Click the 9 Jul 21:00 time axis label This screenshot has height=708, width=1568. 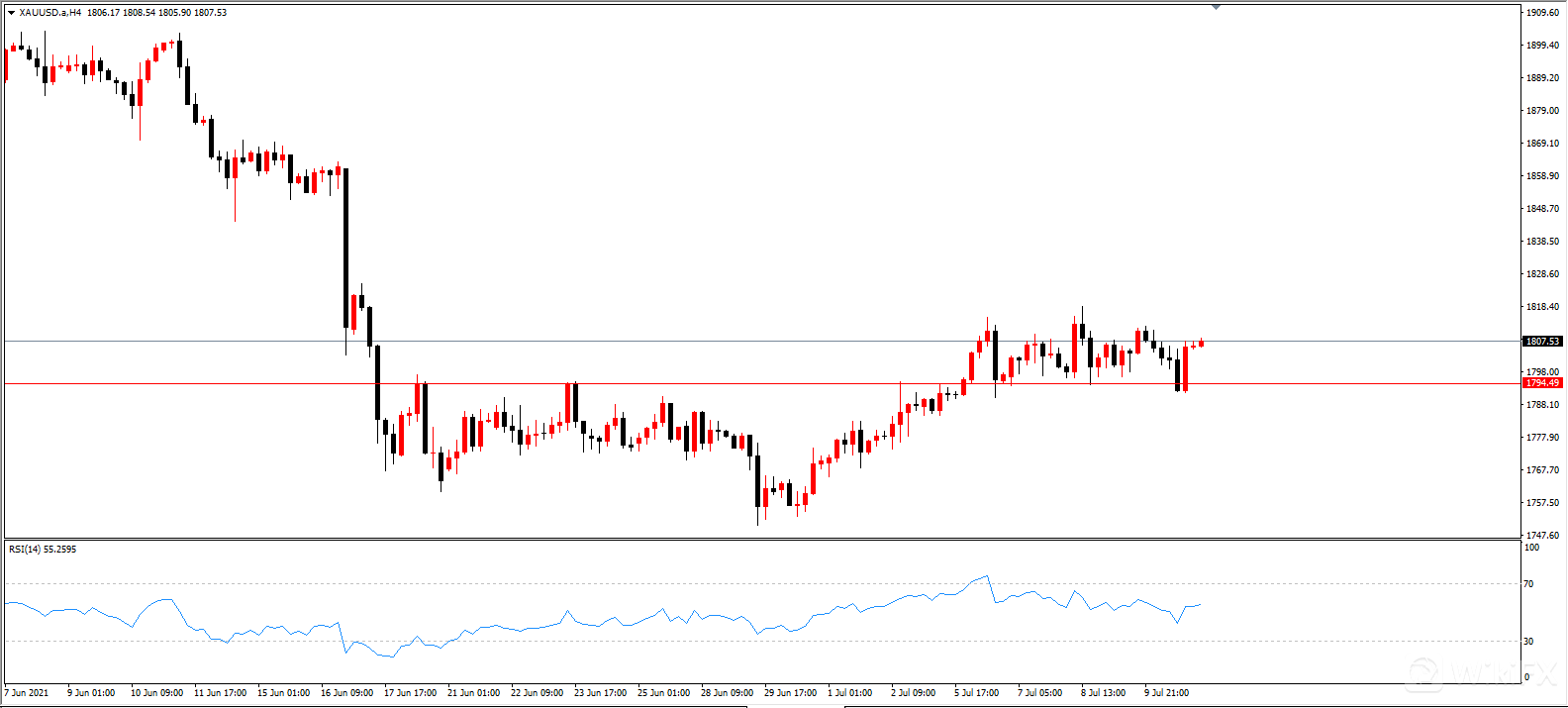click(x=1166, y=693)
